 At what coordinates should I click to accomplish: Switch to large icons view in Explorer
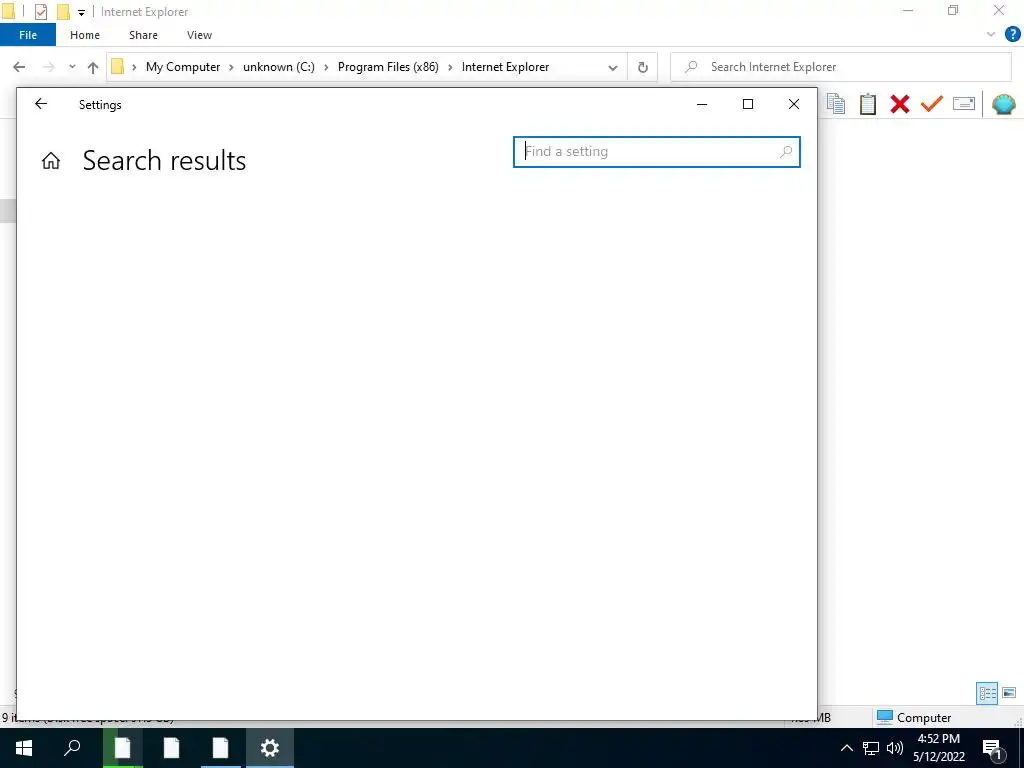(1010, 694)
